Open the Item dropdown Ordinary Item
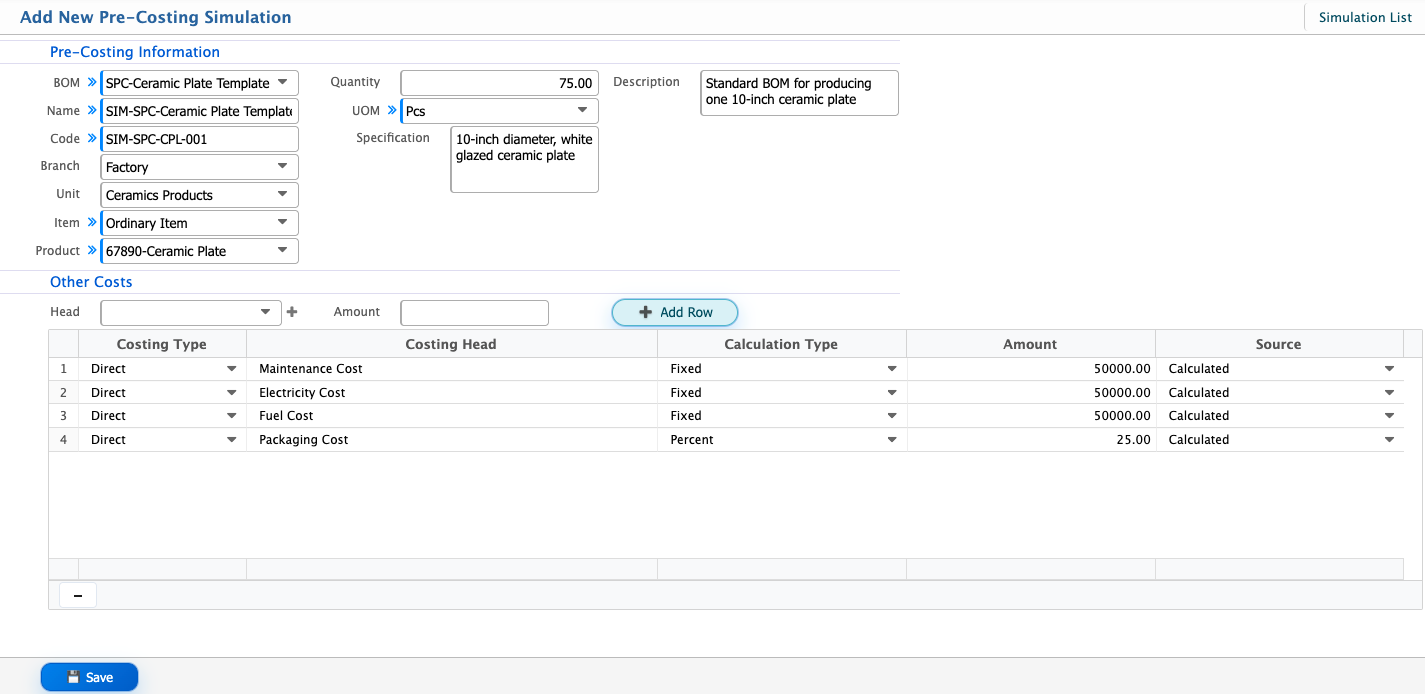 tap(200, 223)
